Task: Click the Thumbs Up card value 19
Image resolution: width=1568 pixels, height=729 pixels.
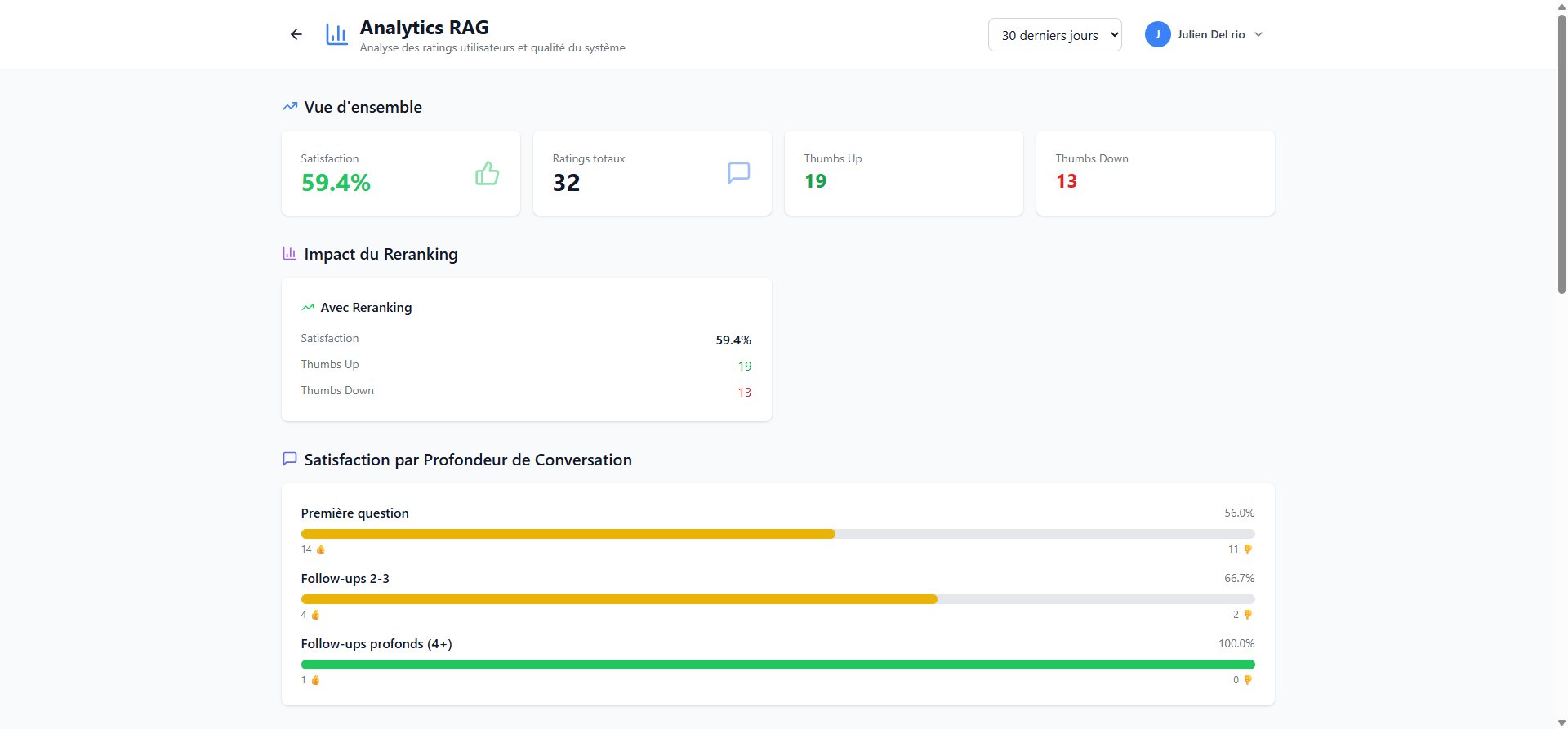Action: point(815,181)
